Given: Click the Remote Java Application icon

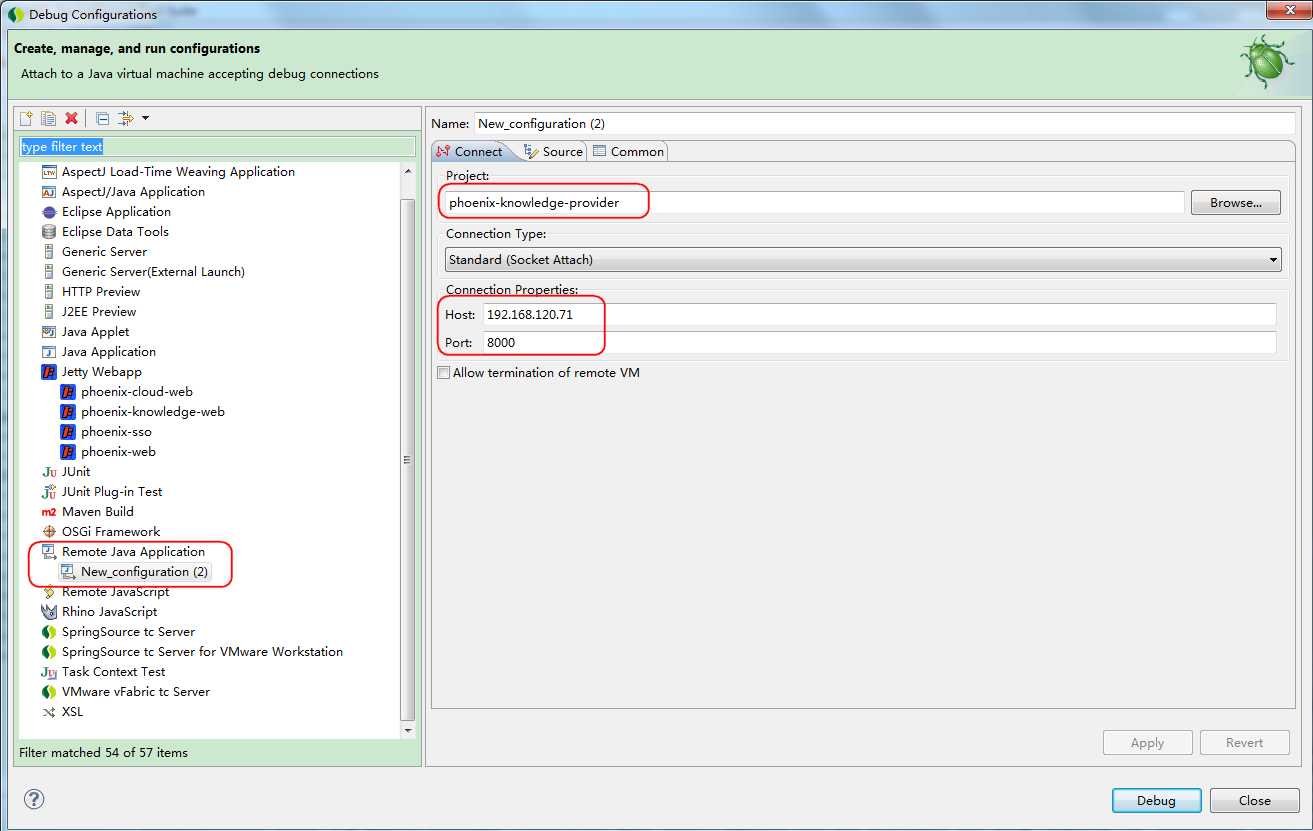Looking at the screenshot, I should (x=49, y=552).
